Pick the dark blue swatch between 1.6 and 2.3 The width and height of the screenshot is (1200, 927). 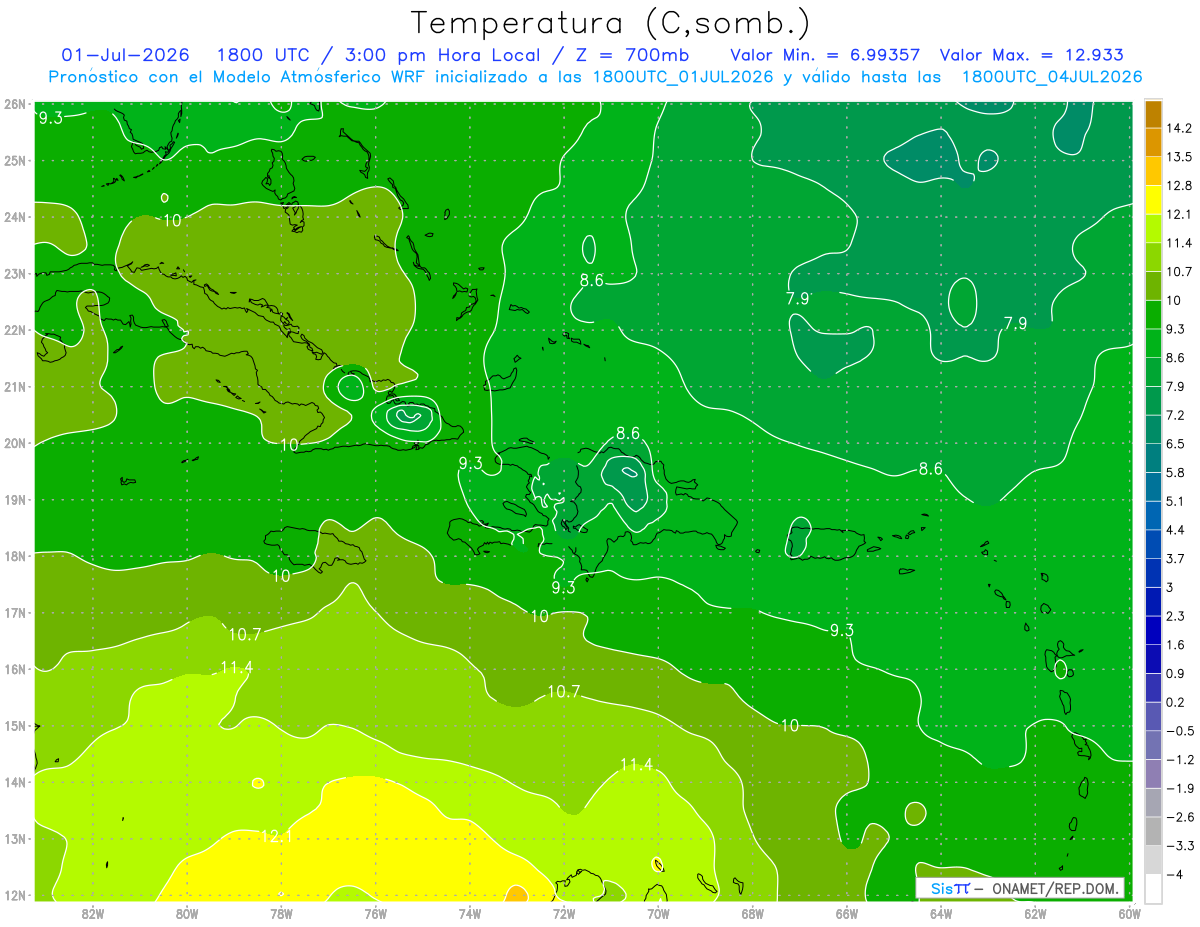[x=1153, y=630]
